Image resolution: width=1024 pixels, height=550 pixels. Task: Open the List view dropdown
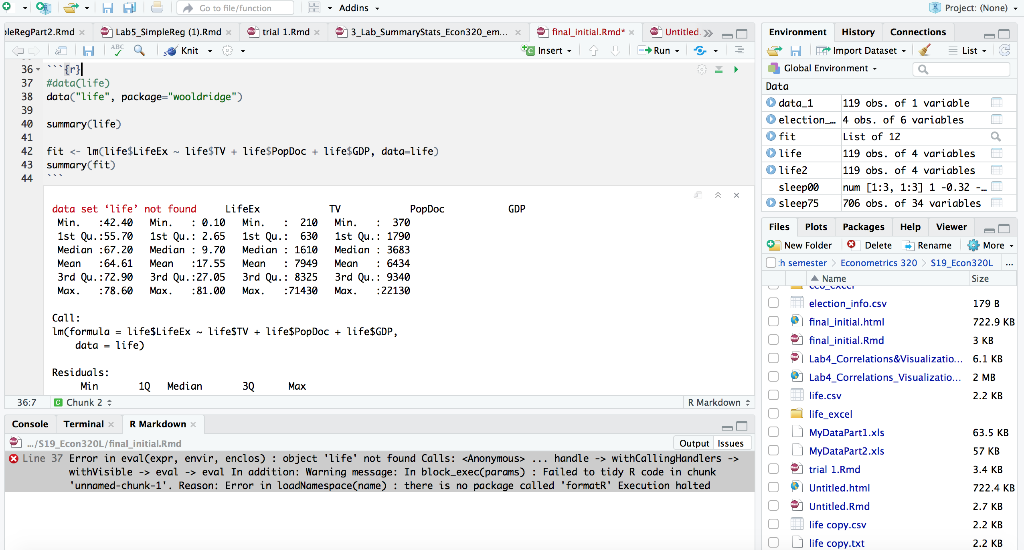[x=968, y=50]
